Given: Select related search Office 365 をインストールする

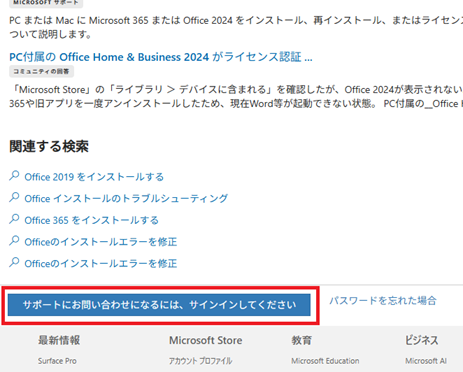Looking at the screenshot, I should [91, 220].
